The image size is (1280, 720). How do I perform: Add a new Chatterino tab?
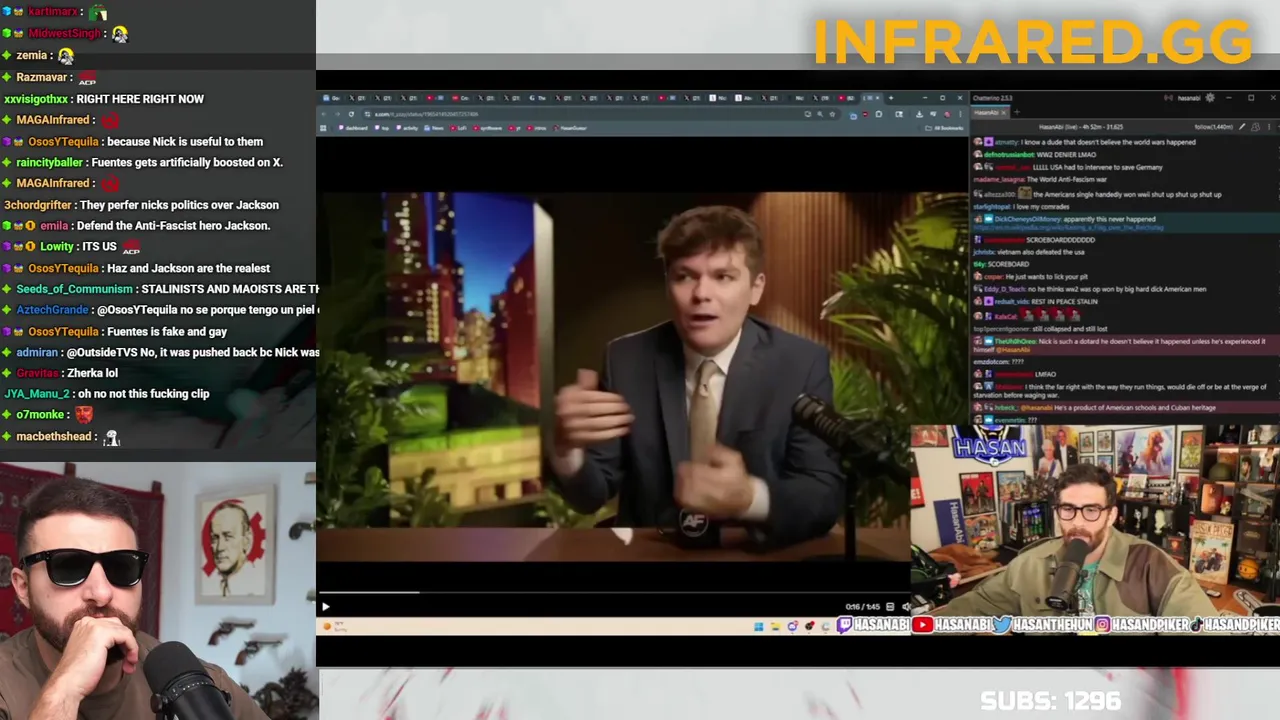pyautogui.click(x=1017, y=112)
